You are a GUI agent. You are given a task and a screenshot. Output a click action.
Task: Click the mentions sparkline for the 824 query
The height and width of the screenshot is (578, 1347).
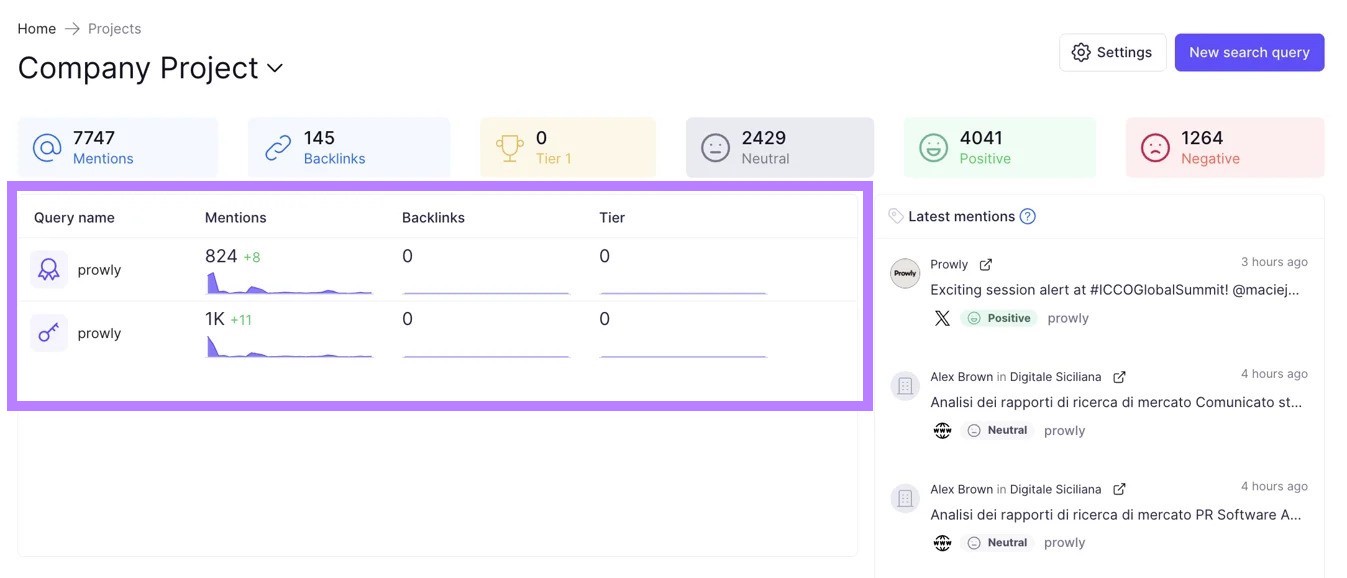tap(288, 283)
